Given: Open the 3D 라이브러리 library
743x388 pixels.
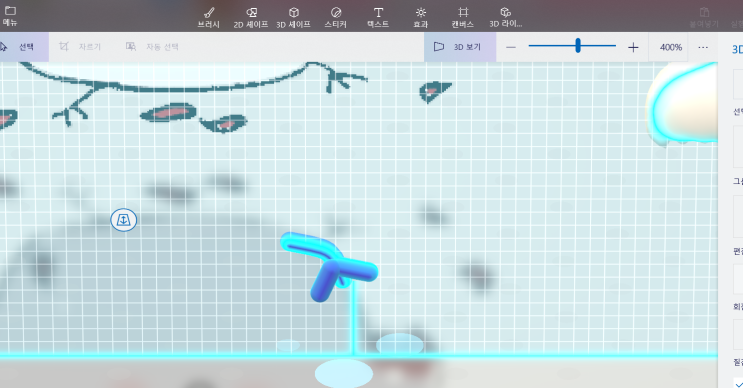Looking at the screenshot, I should click(x=506, y=17).
